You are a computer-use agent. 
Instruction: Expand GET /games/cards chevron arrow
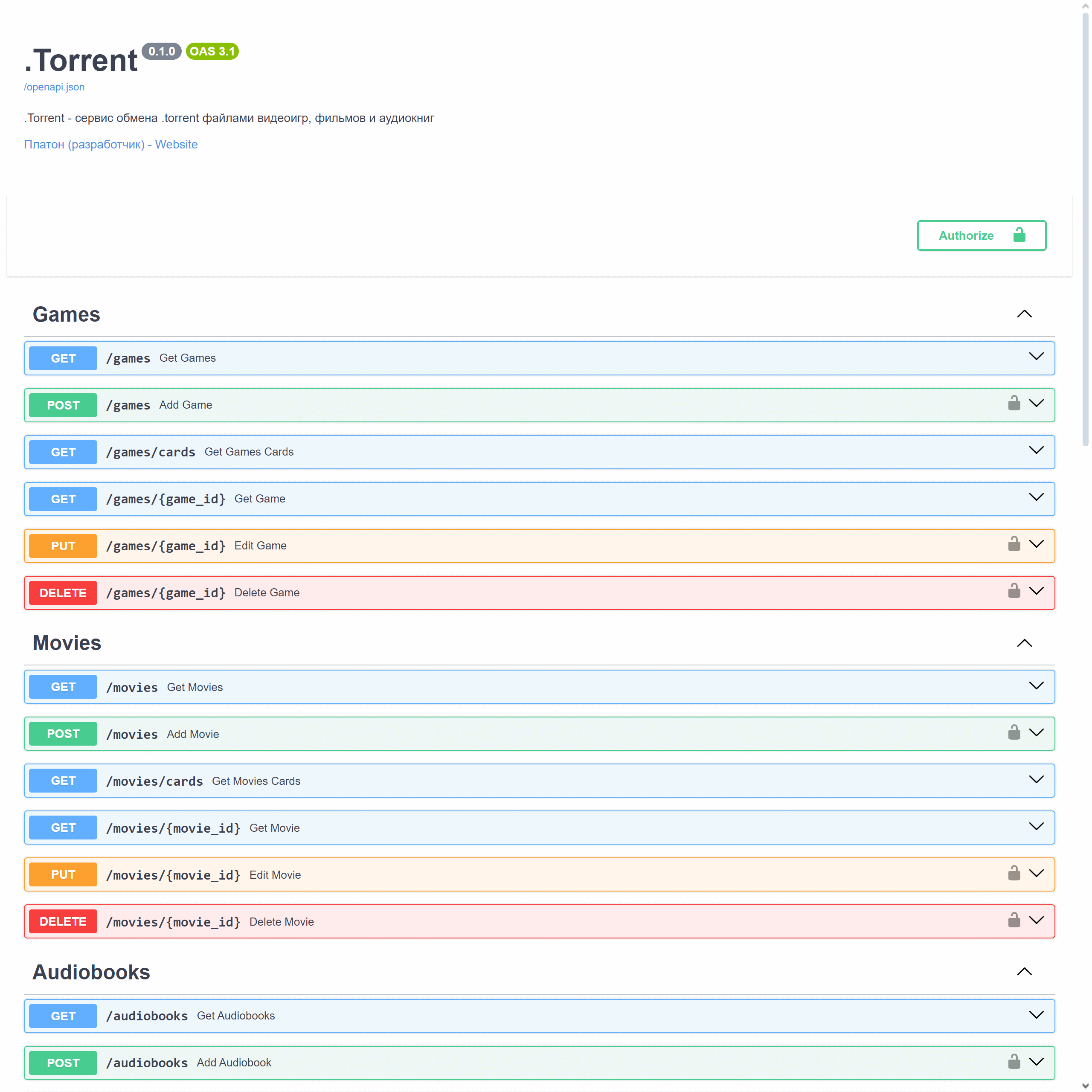[1036, 450]
